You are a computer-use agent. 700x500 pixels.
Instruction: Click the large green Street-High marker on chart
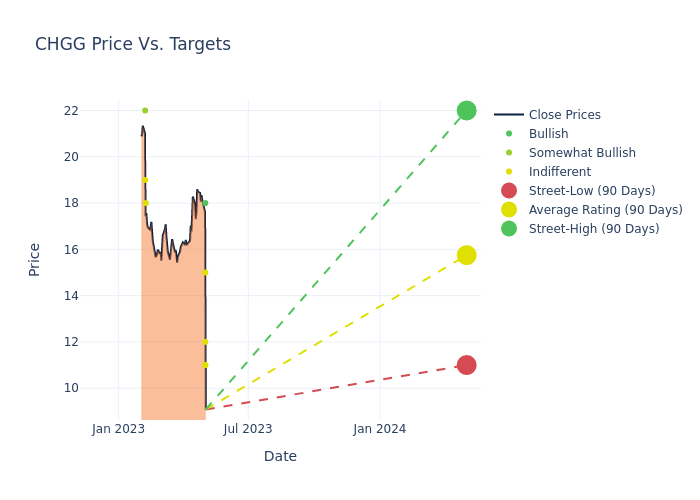(x=466, y=111)
